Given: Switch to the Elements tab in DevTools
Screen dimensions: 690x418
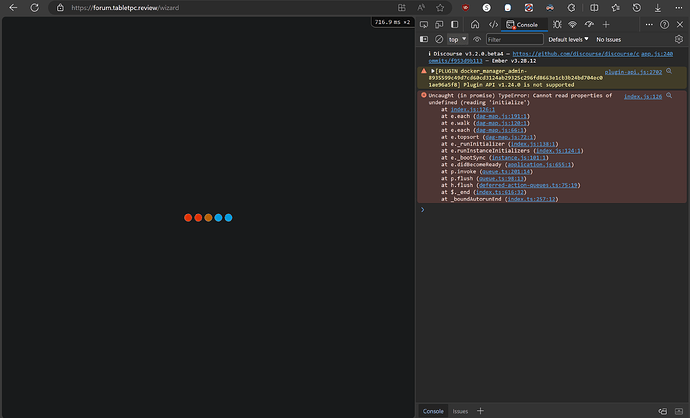Looking at the screenshot, I should [x=493, y=25].
